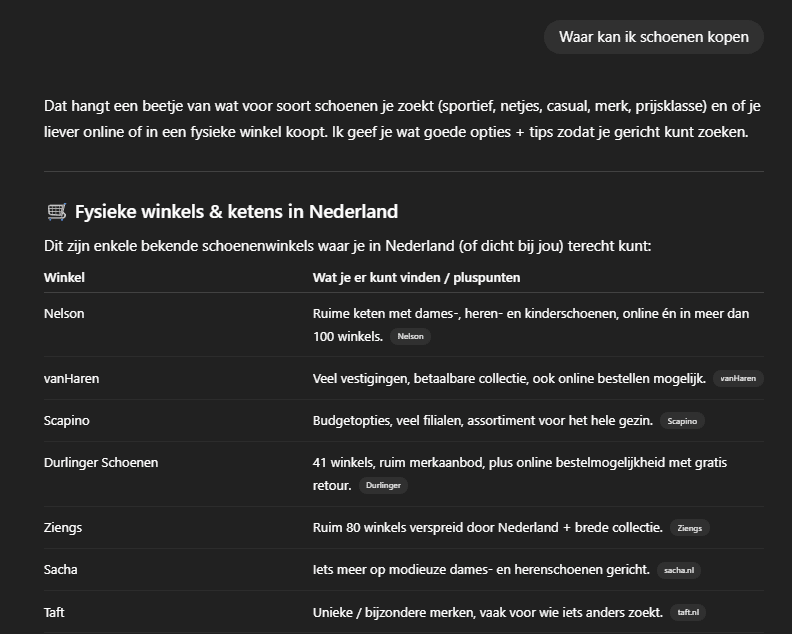Screen dimensions: 792x634
Task: Click the shopping cart icon beside the heading
Action: point(56,212)
